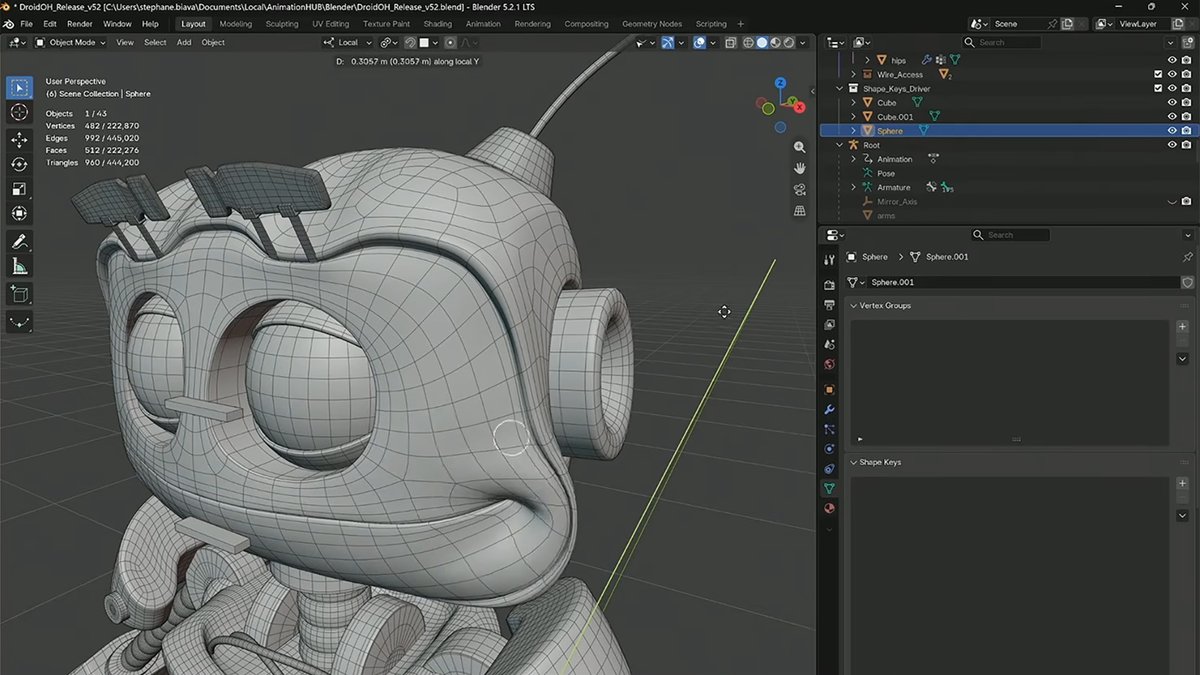Hide Cube in viewport via eye icon
Screen dimensions: 1200x675
[1172, 102]
